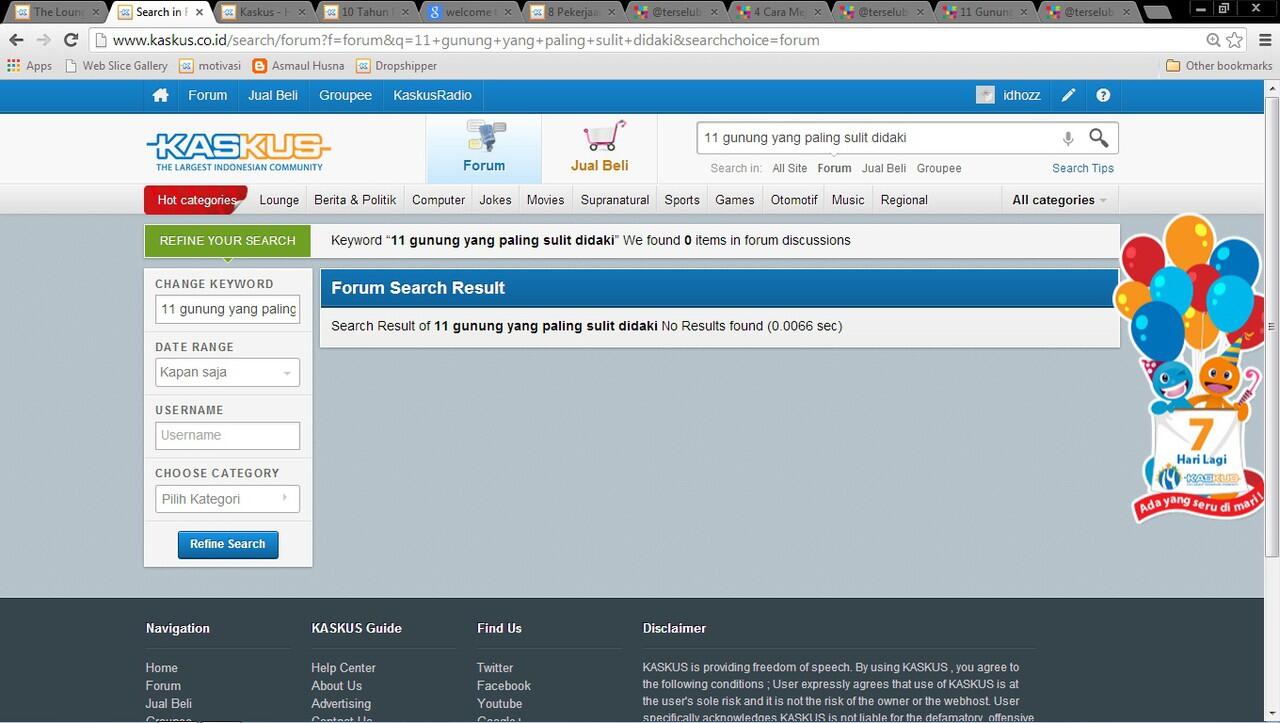Open Other bookmarks folder

point(1219,66)
